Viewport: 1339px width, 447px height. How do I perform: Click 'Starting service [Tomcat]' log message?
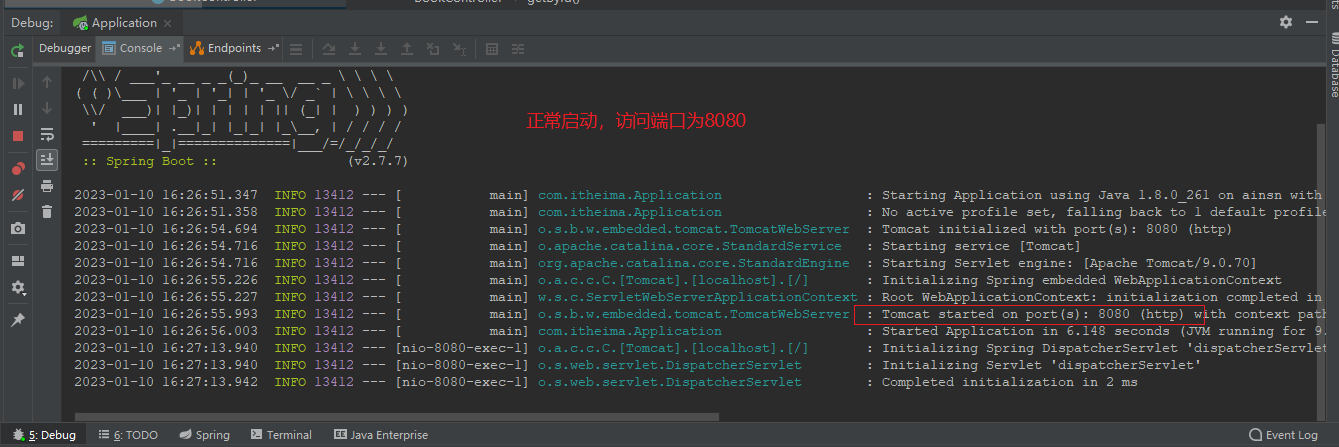pos(981,246)
